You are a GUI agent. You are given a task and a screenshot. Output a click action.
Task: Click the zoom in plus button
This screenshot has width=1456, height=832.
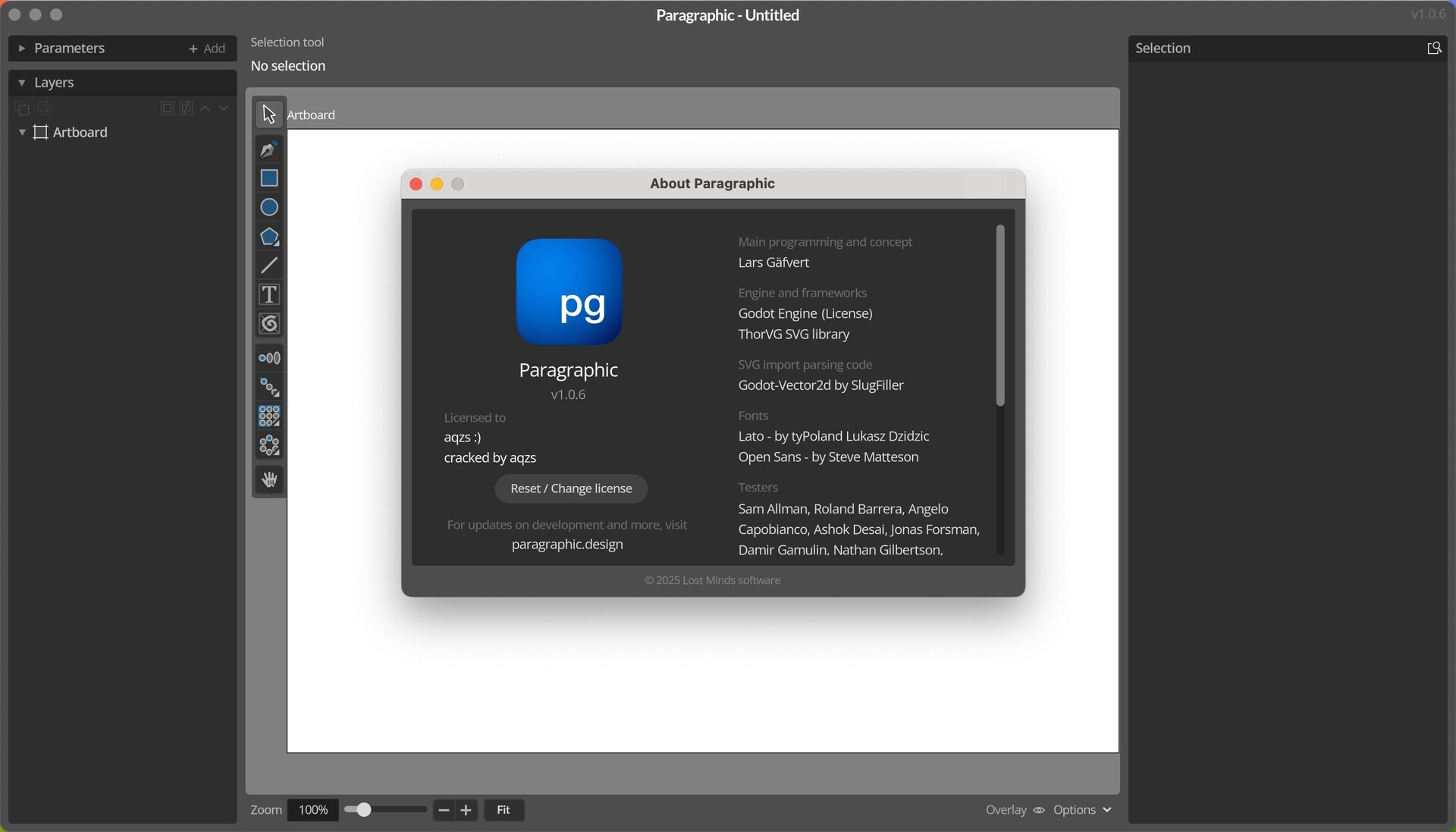466,811
